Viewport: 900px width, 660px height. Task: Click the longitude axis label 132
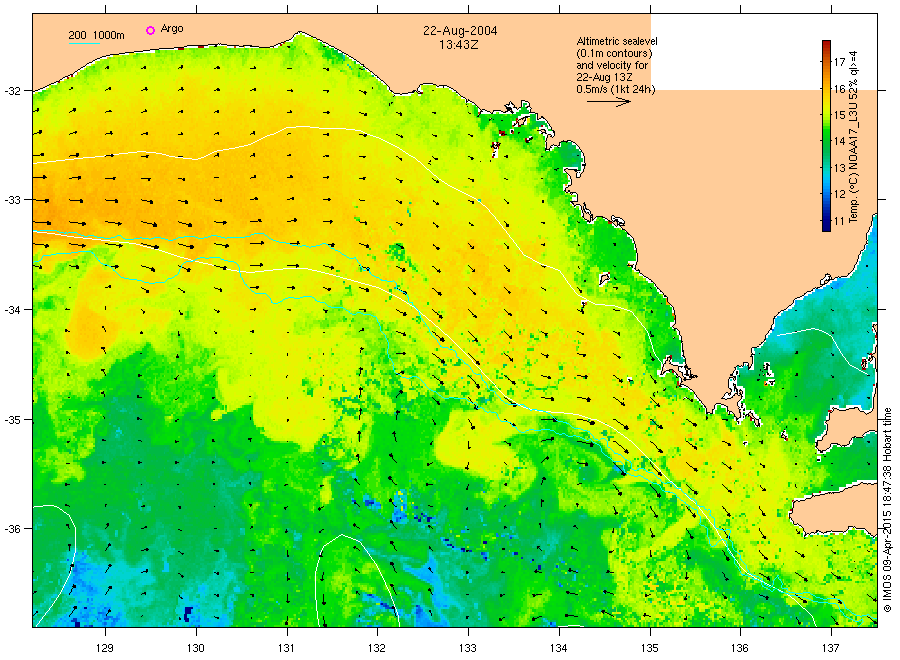click(377, 648)
